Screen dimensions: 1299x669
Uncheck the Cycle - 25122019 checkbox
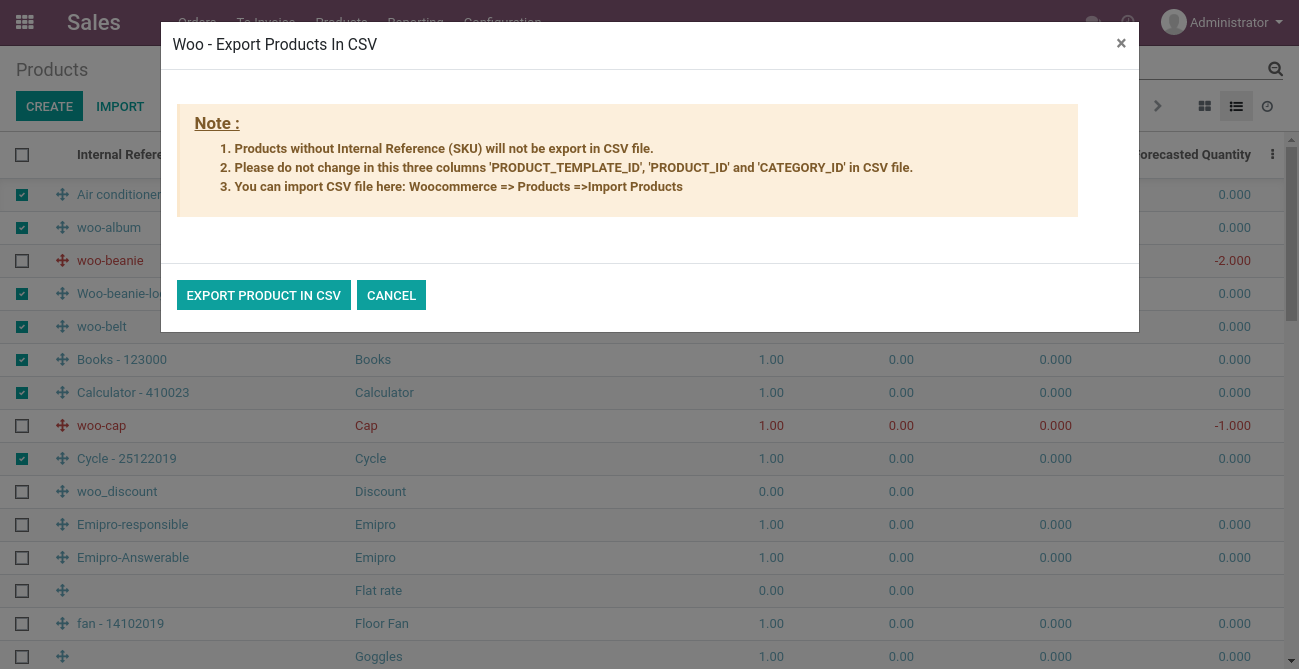pyautogui.click(x=22, y=459)
